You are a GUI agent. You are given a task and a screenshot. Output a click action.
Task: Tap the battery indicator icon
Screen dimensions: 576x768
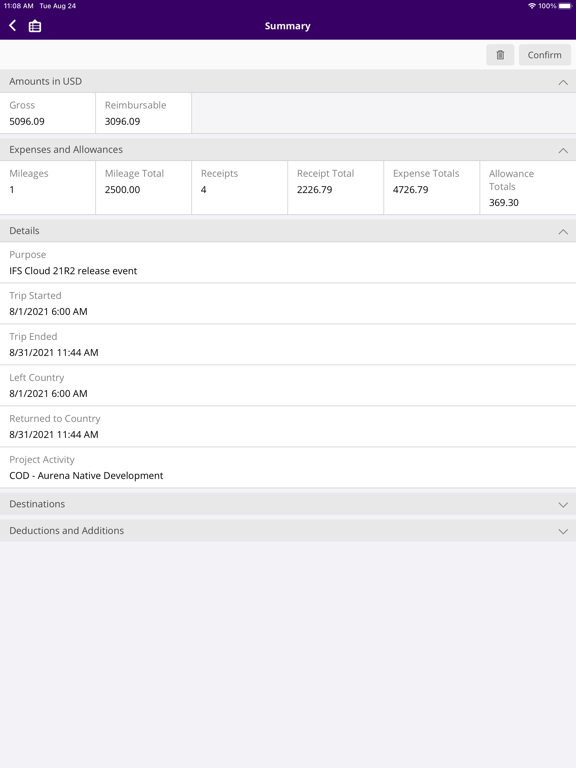(x=565, y=6)
